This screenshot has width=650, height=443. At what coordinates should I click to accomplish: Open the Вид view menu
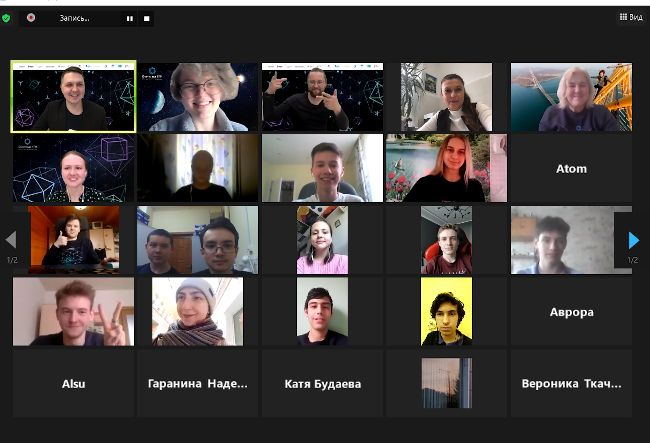[631, 17]
